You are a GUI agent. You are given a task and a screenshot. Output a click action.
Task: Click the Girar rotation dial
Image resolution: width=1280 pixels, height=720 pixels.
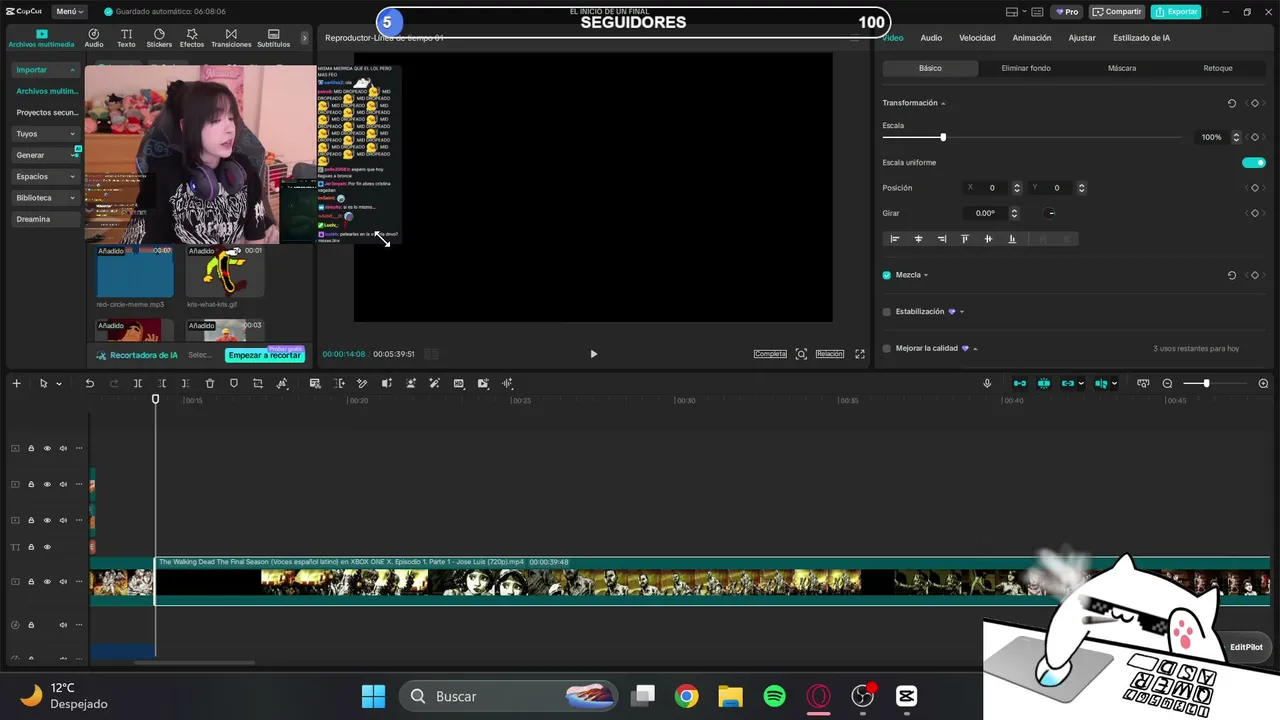point(1050,213)
